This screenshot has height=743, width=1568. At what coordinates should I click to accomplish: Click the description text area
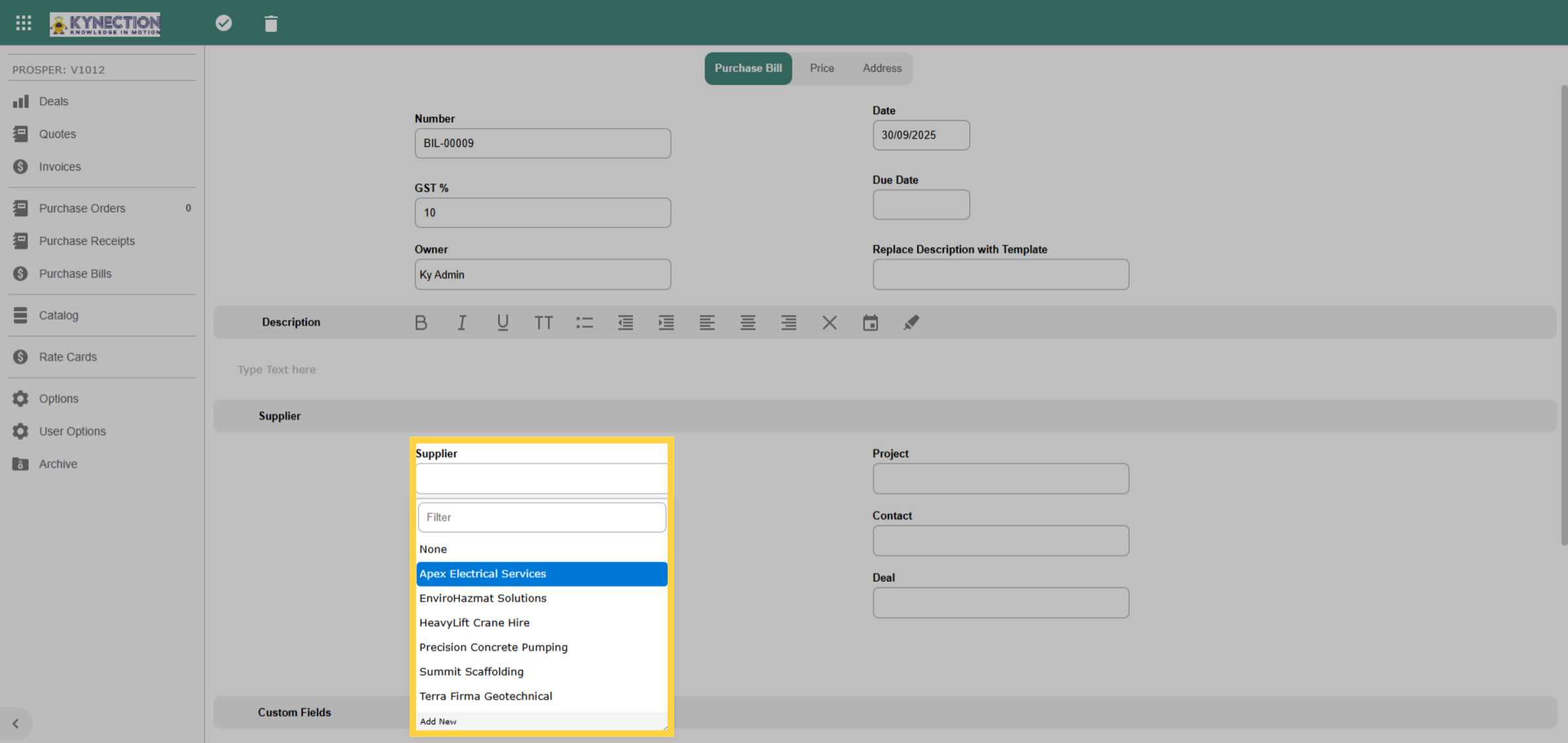885,370
